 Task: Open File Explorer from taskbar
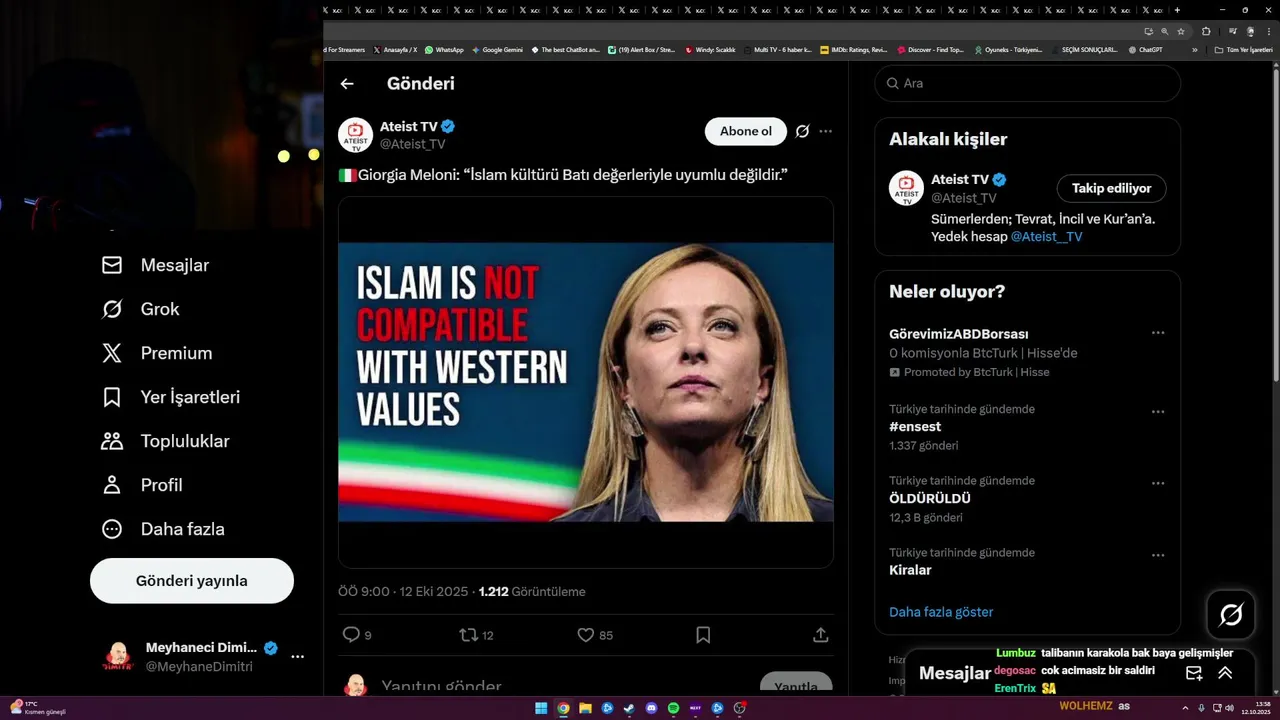click(x=585, y=708)
